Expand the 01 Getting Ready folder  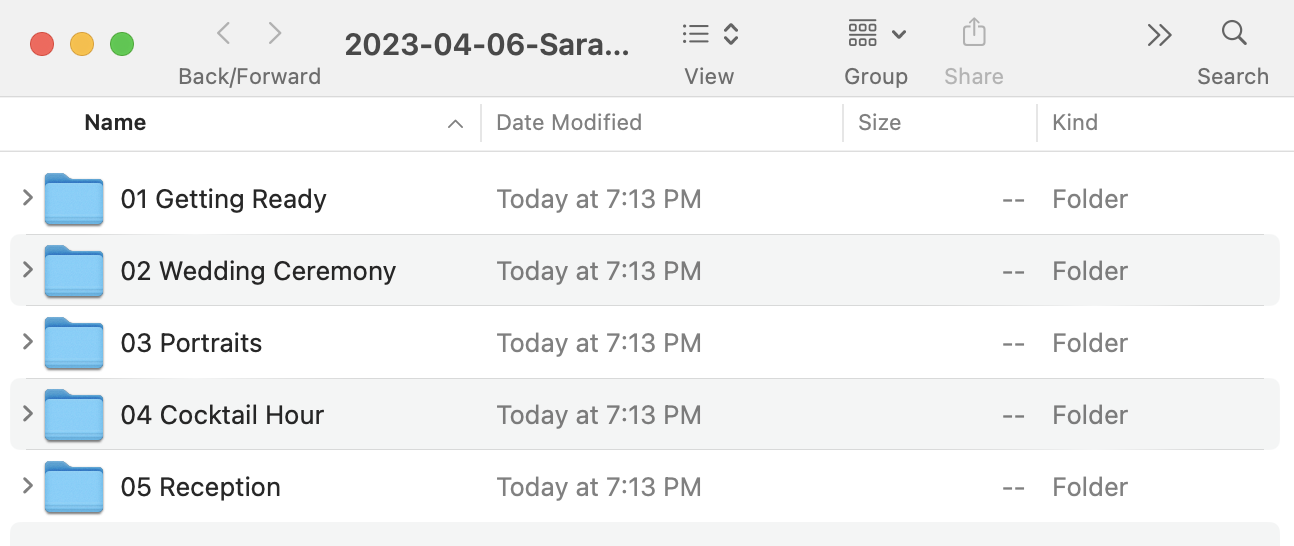click(28, 198)
